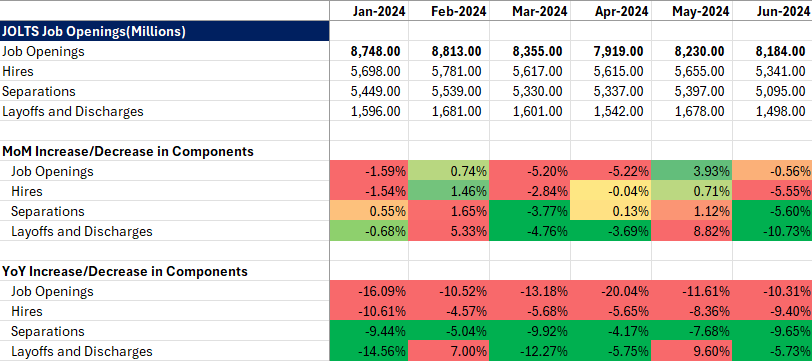This screenshot has height=361, width=812.
Task: Select the cell showing 1,596.00
Action: [x=369, y=111]
